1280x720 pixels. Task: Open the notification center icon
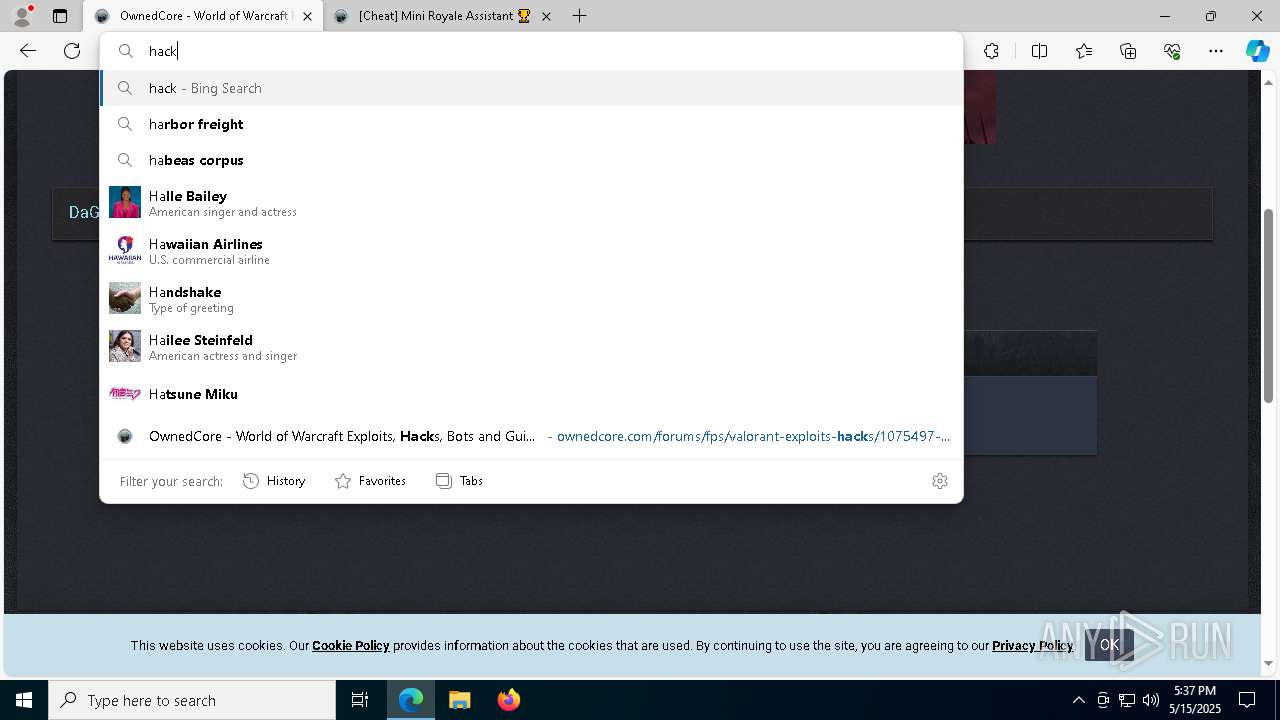(x=1247, y=700)
